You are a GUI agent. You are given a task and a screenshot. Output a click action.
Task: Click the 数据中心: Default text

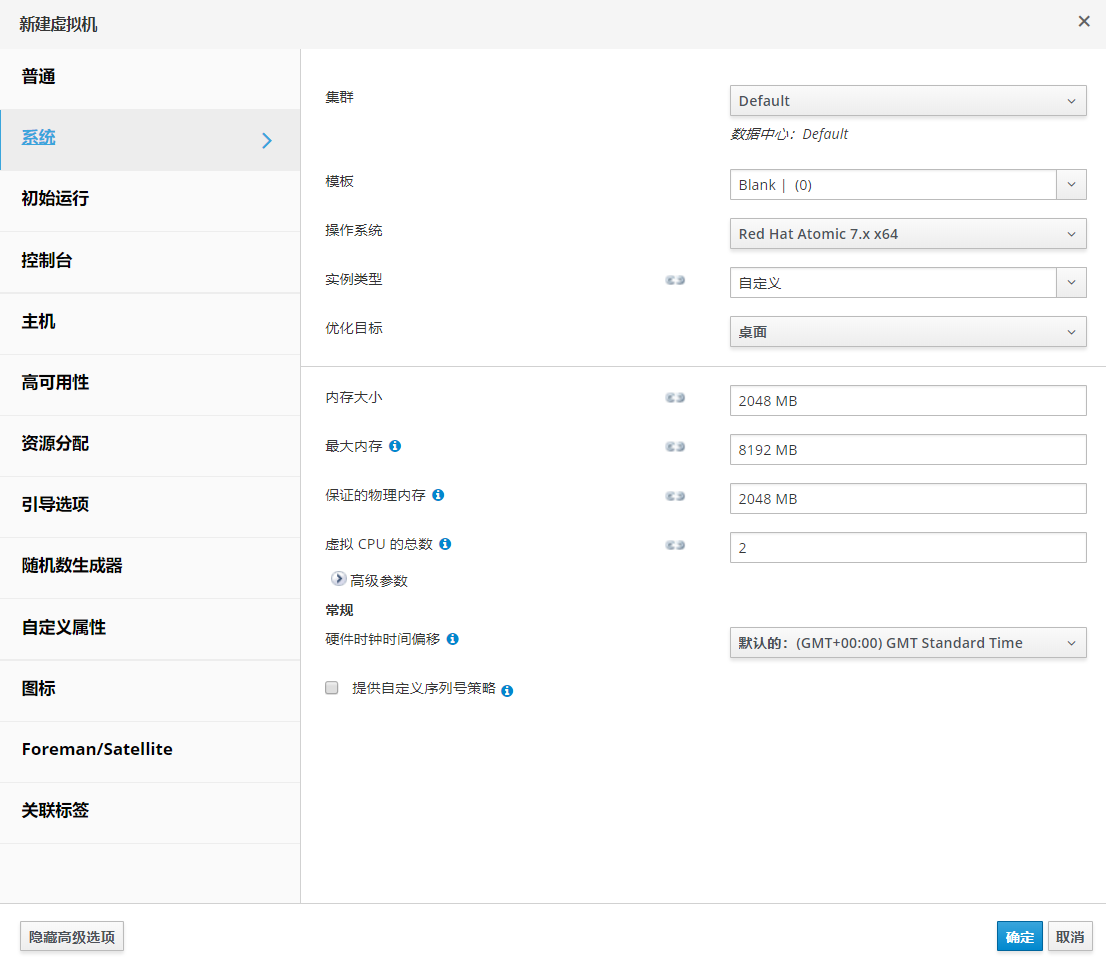coord(789,134)
